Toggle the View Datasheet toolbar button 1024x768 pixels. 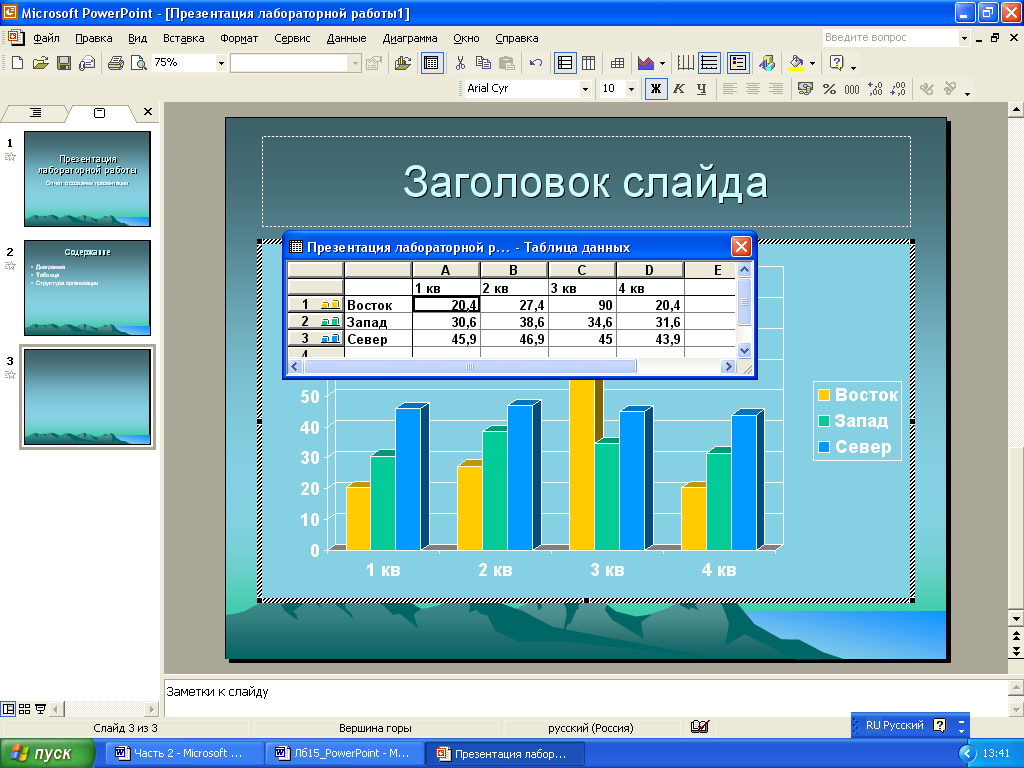[432, 63]
